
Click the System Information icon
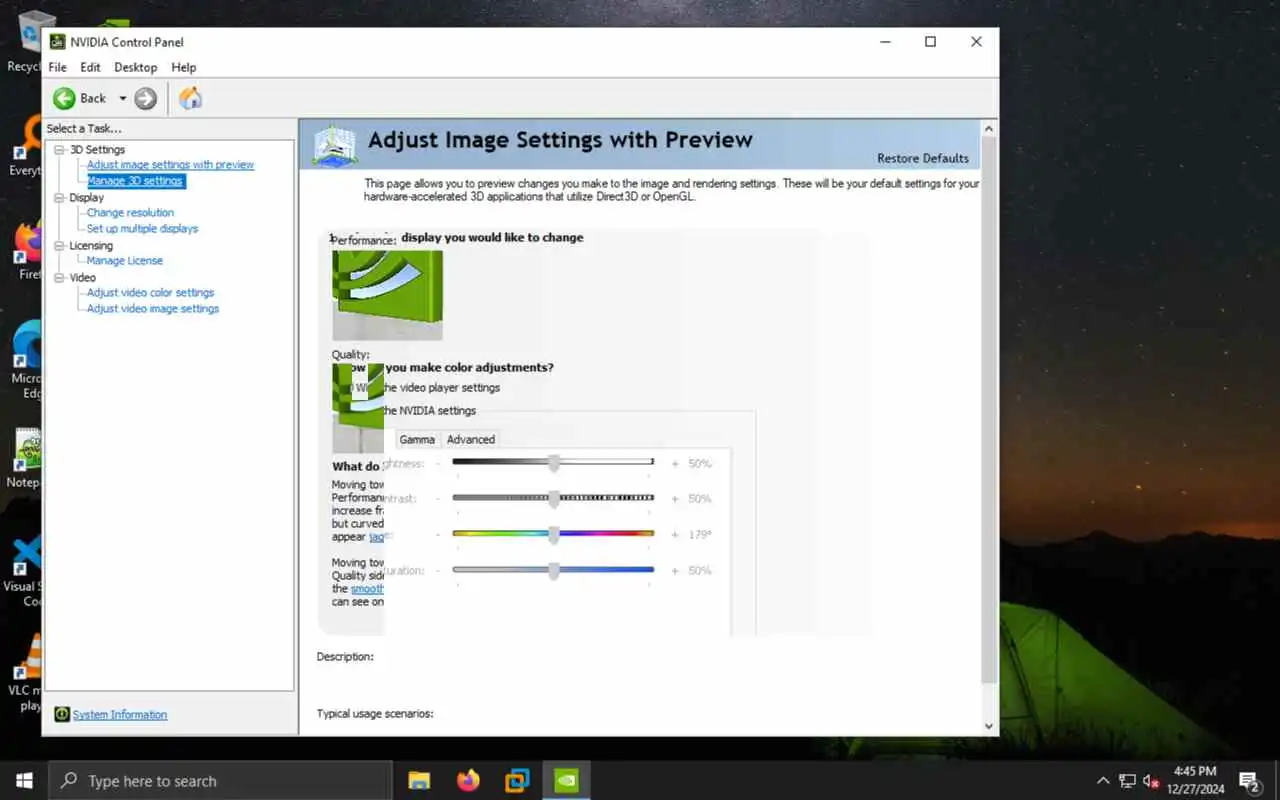coord(62,714)
